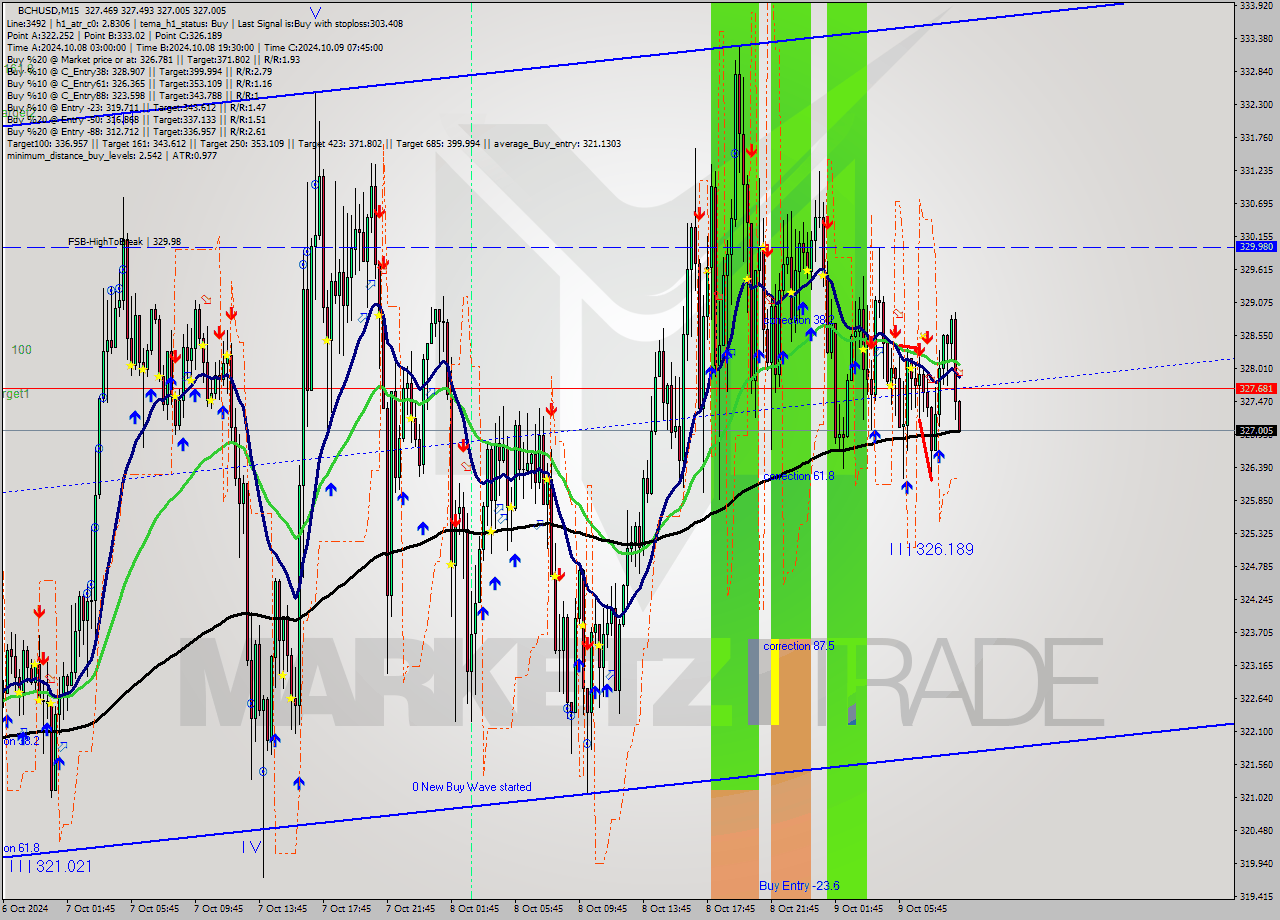This screenshot has height=920, width=1280.
Task: Select the black 327.005 current price tag
Action: pyautogui.click(x=1256, y=431)
